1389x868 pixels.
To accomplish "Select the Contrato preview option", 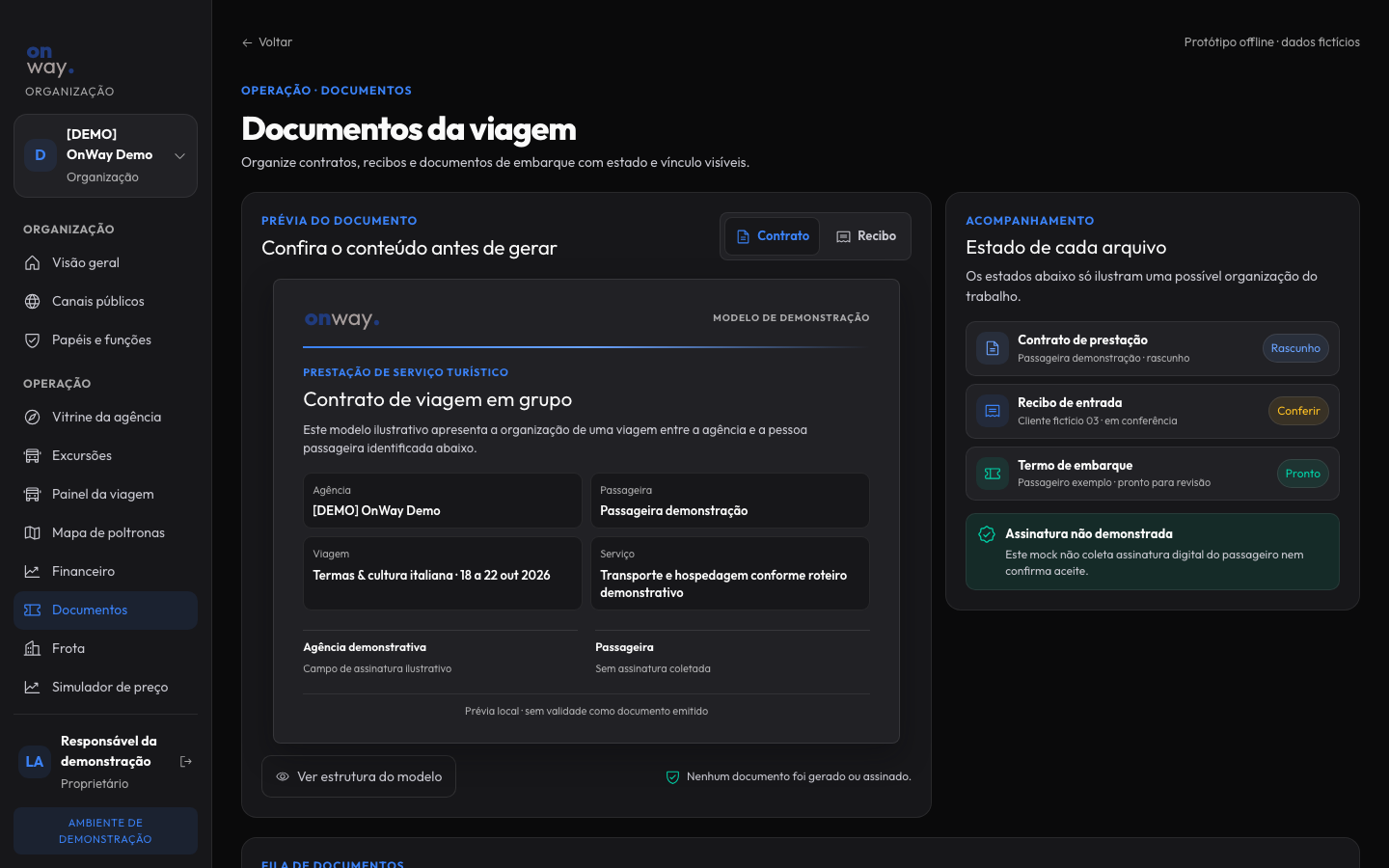I will [x=772, y=236].
